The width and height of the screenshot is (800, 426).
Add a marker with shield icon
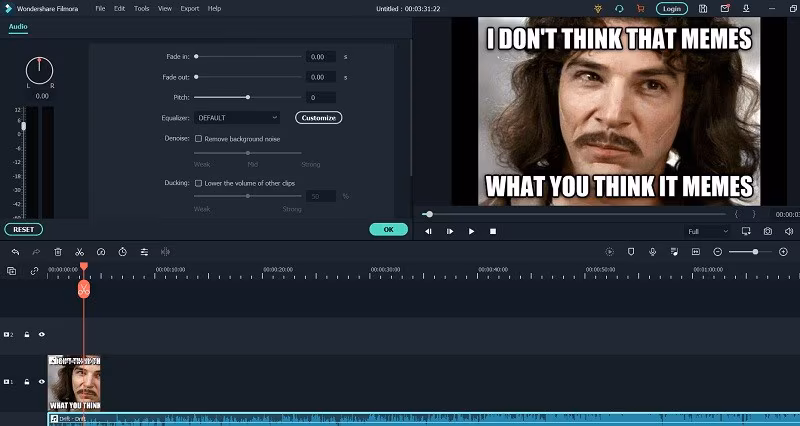tap(631, 252)
